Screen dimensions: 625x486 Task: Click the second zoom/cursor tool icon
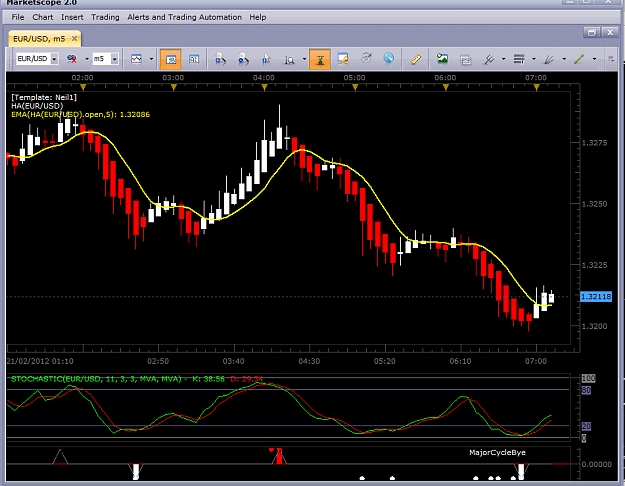point(243,59)
